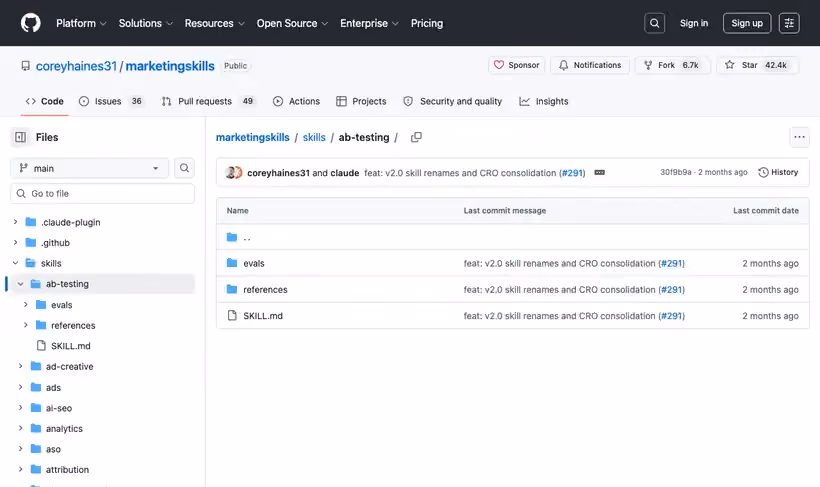Screen dimensions: 820x487
Task: Open the Resources dropdown menu
Action: coord(214,24)
